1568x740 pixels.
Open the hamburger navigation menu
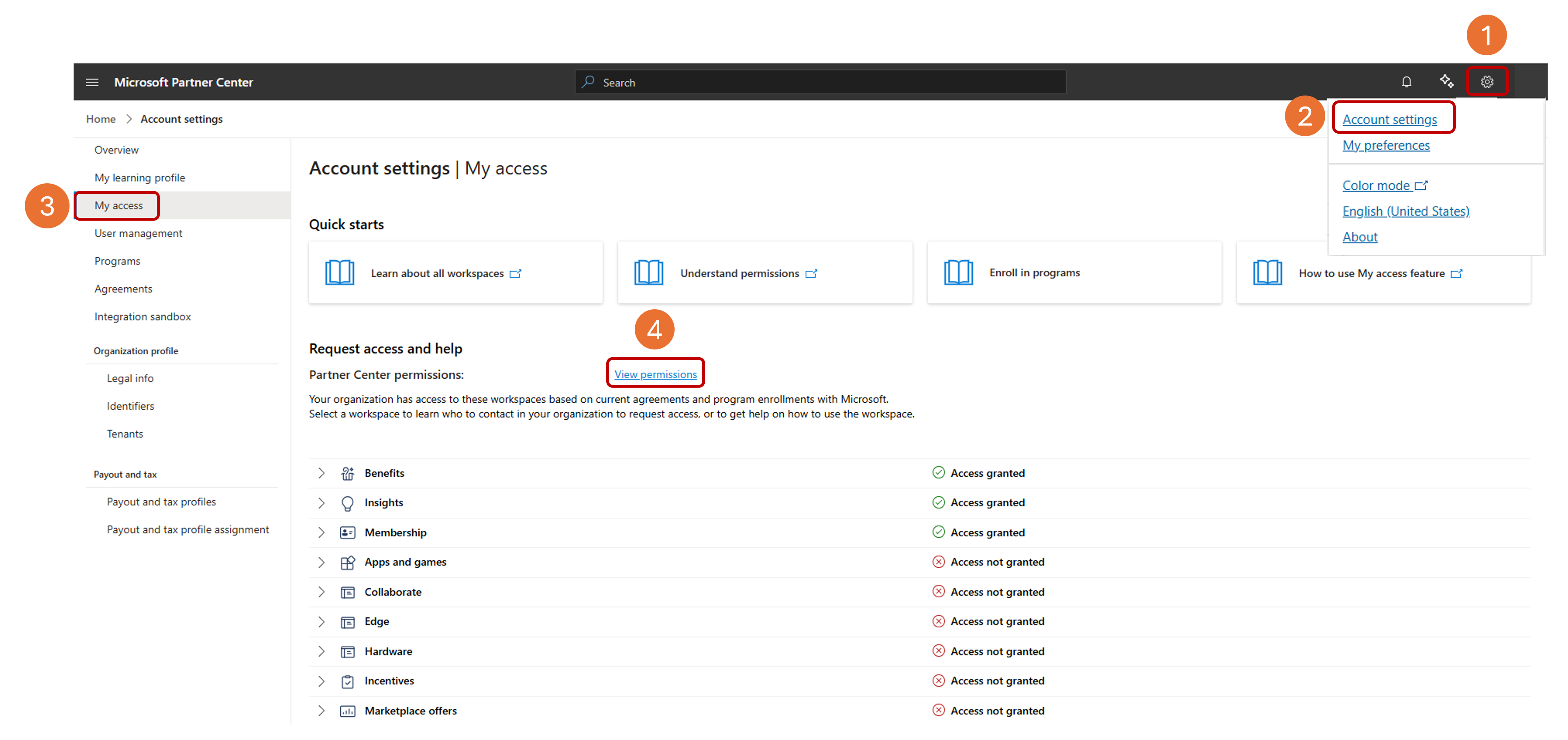92,82
